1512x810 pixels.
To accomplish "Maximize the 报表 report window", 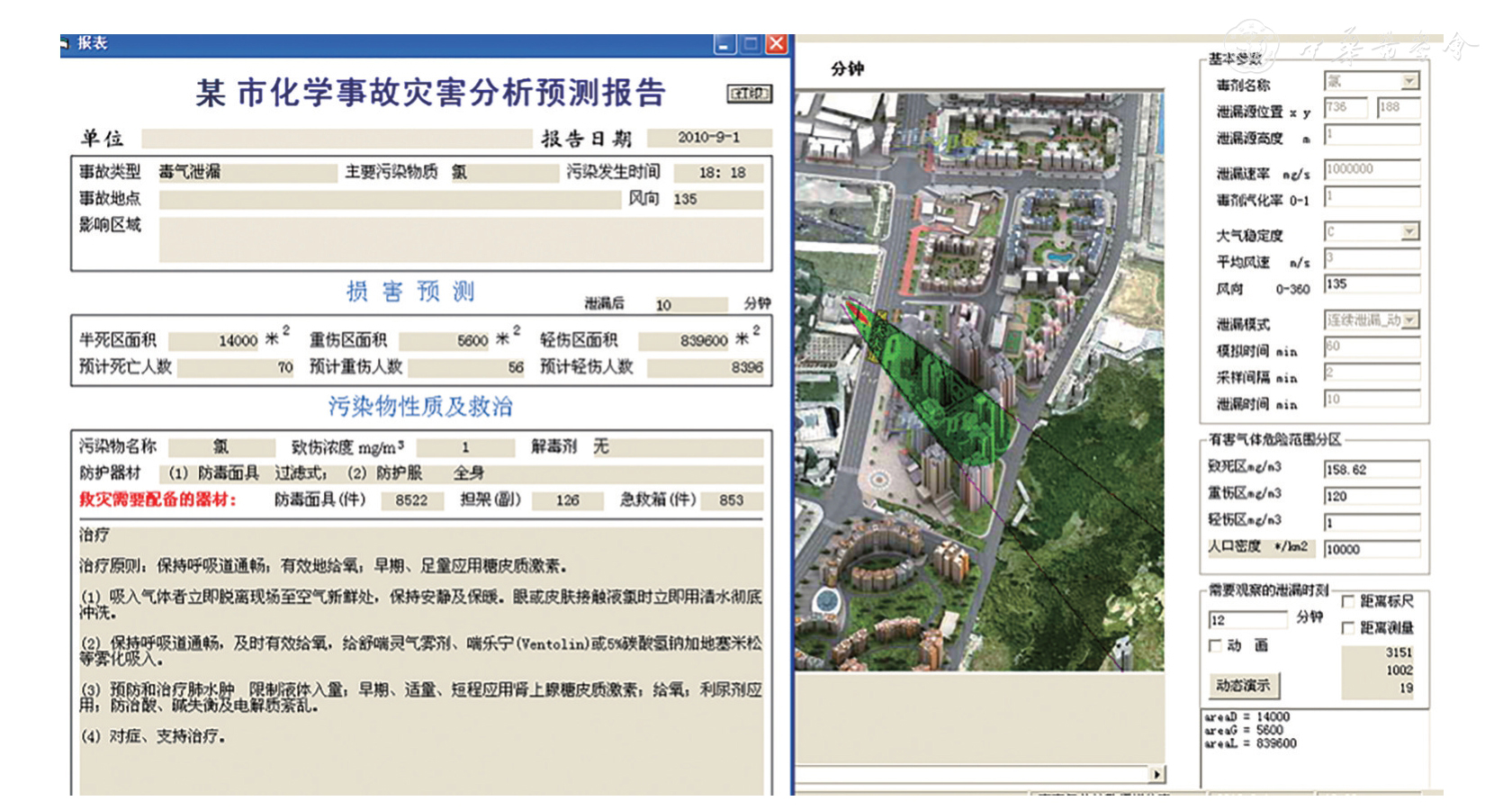I will pyautogui.click(x=751, y=44).
